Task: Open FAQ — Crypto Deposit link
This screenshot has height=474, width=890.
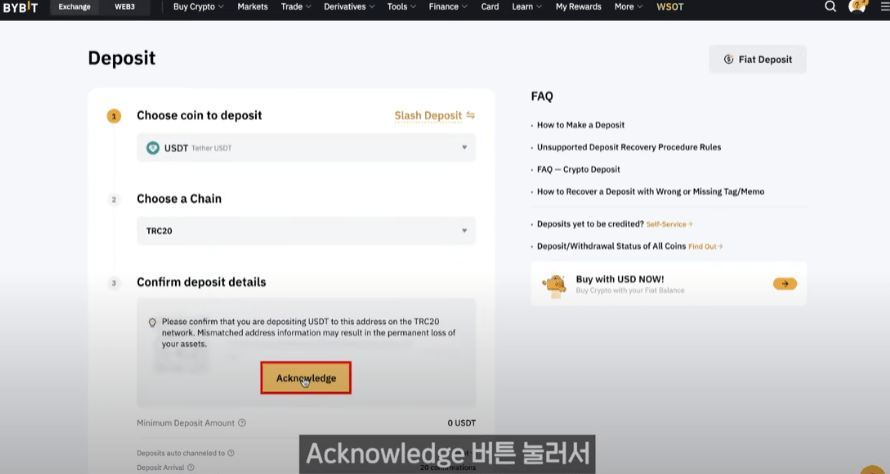Action: 578,169
